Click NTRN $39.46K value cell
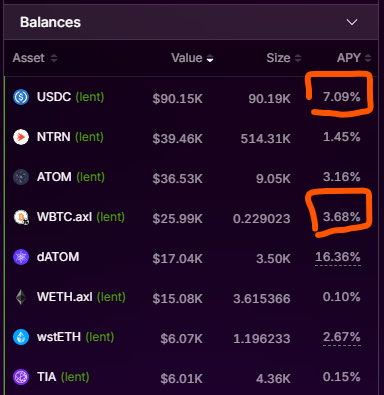Screen dimensions: 384x395 pyautogui.click(x=177, y=138)
